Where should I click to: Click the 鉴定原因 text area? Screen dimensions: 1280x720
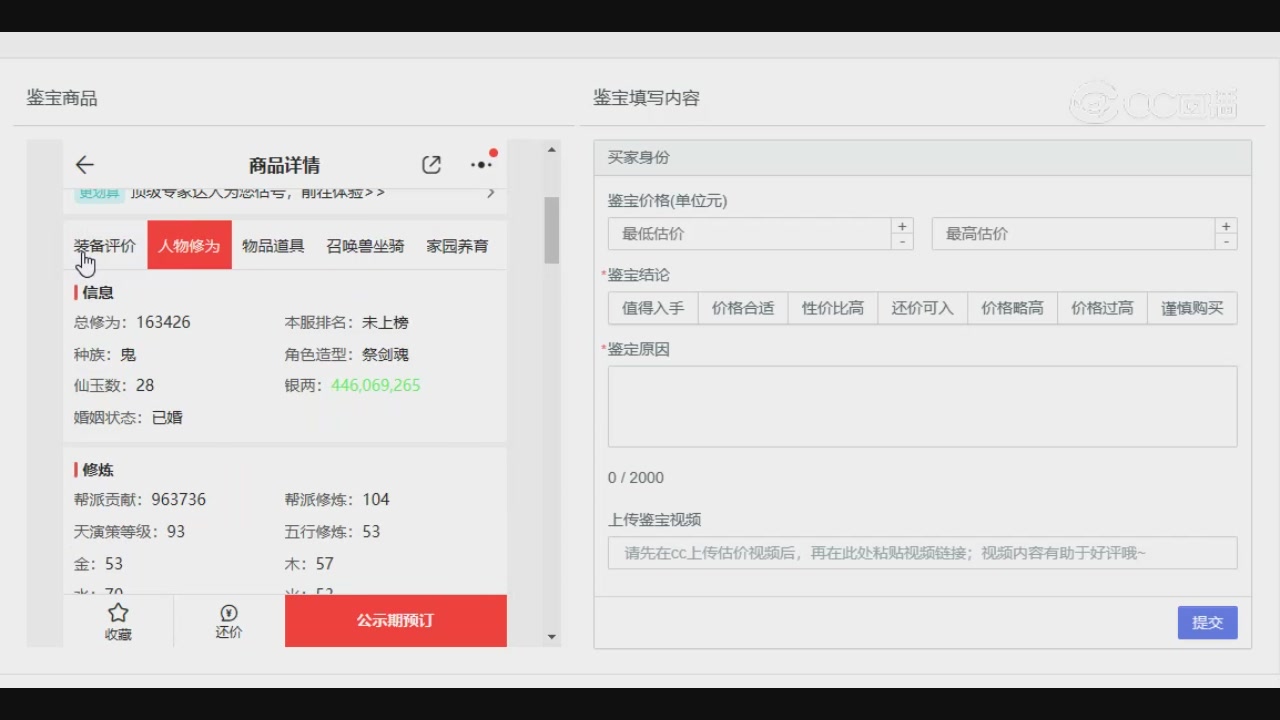pos(922,406)
